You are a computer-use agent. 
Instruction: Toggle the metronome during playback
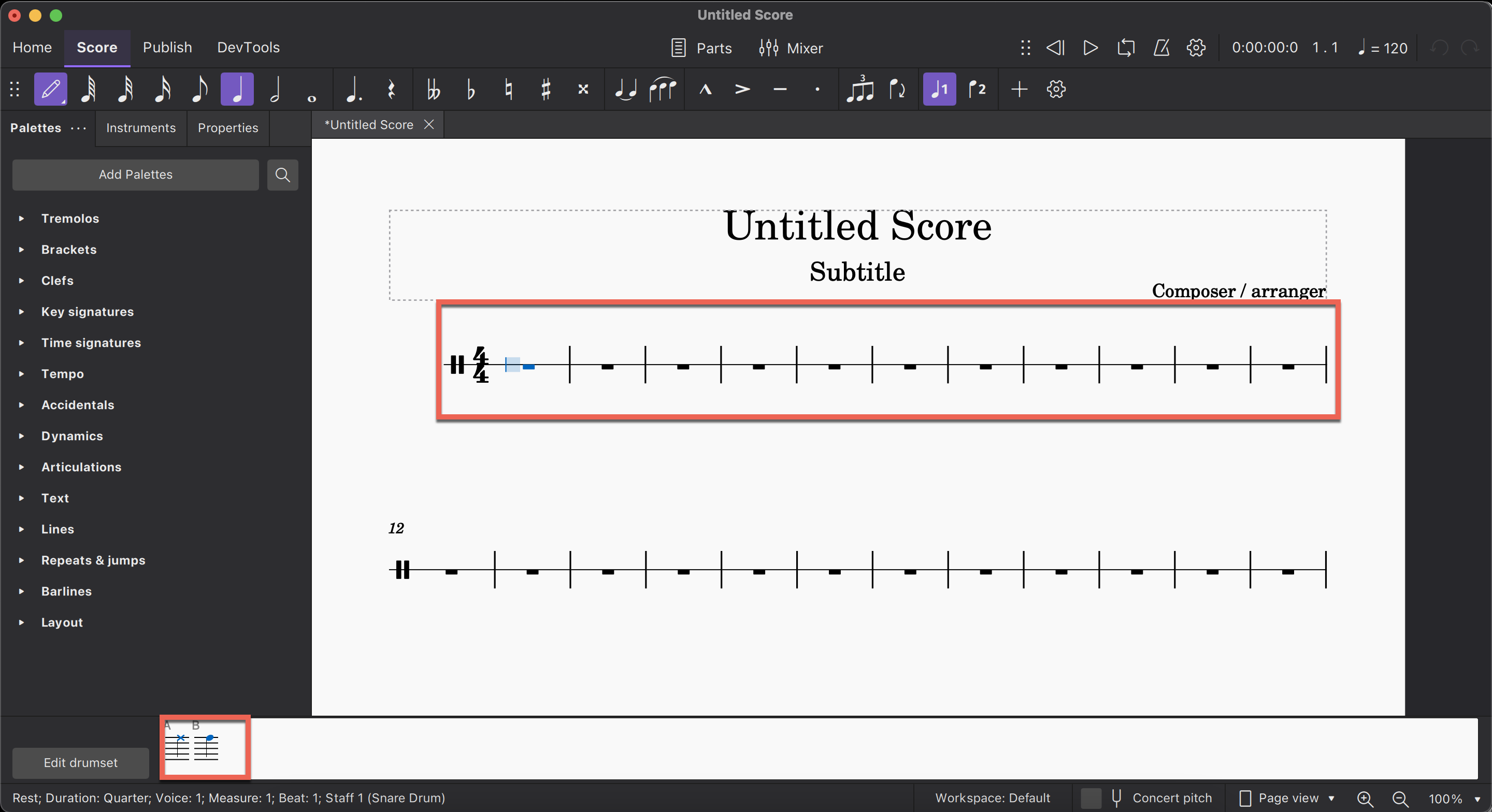pyautogui.click(x=1161, y=48)
